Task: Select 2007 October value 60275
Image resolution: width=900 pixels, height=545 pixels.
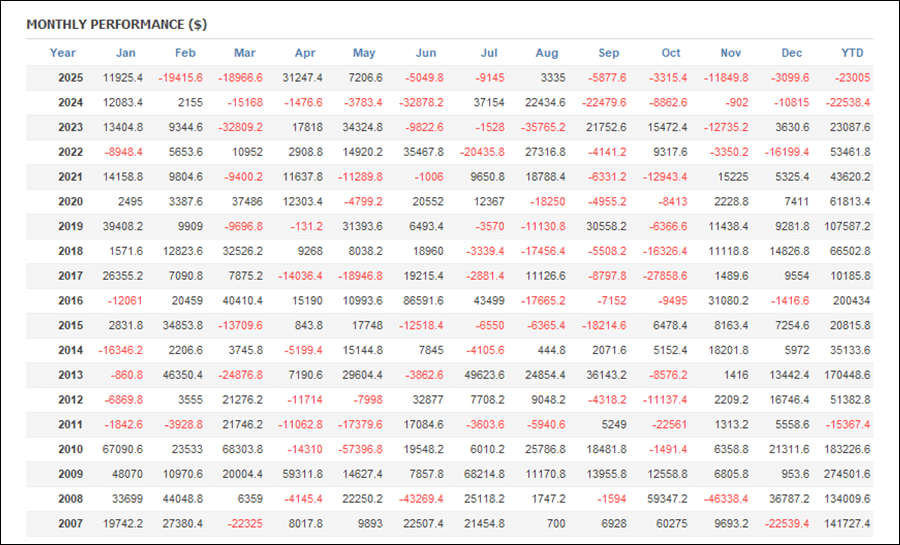Action: 668,523
